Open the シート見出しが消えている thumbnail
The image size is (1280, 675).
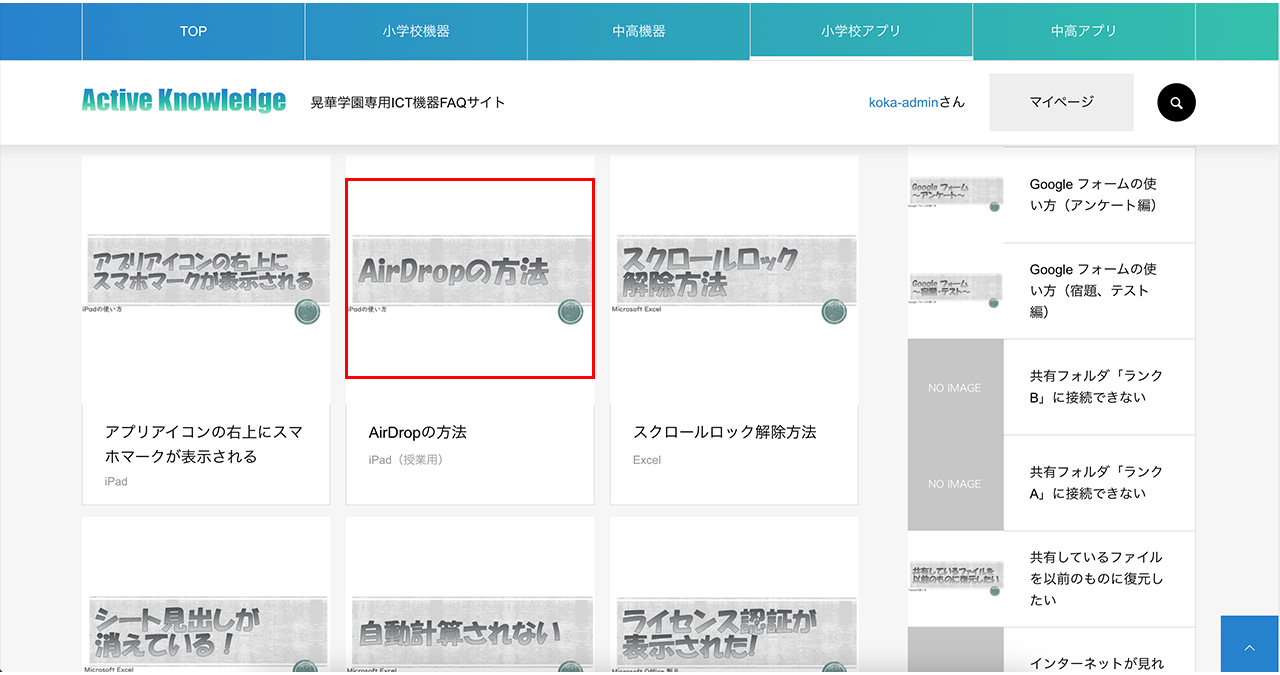[x=206, y=595]
